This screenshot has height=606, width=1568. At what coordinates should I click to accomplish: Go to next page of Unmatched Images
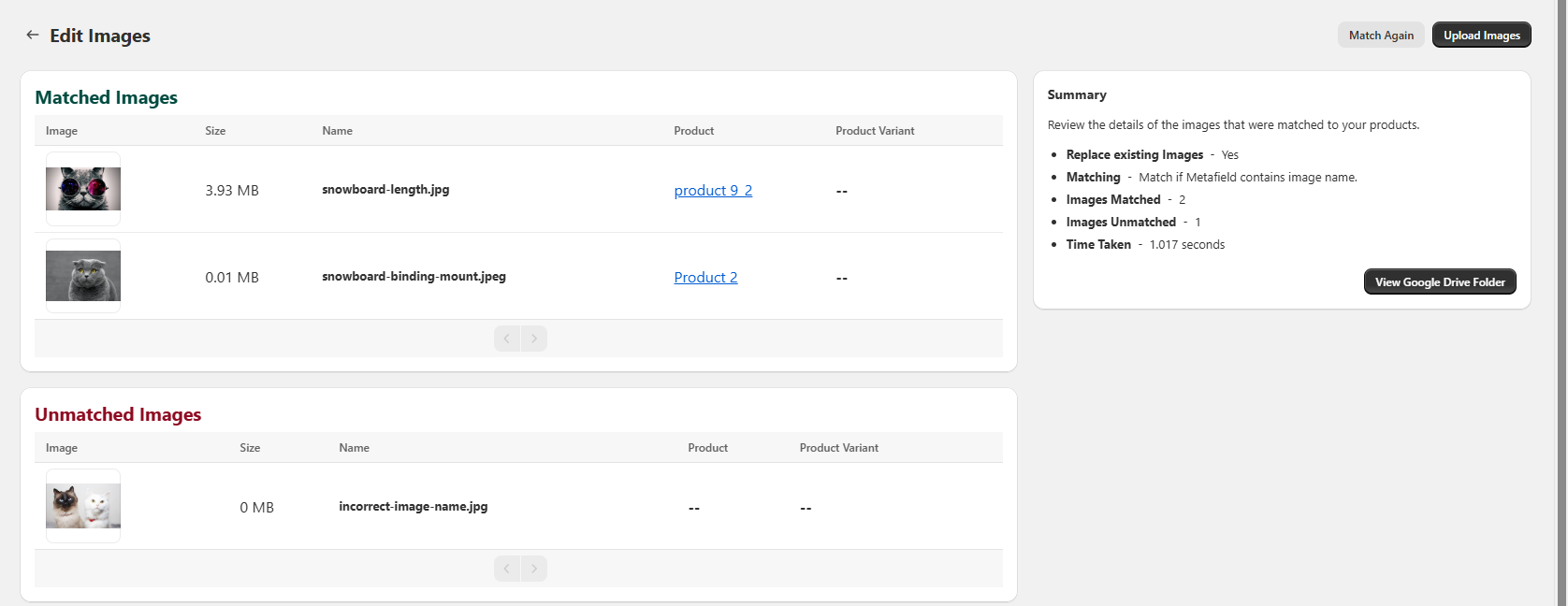(534, 569)
